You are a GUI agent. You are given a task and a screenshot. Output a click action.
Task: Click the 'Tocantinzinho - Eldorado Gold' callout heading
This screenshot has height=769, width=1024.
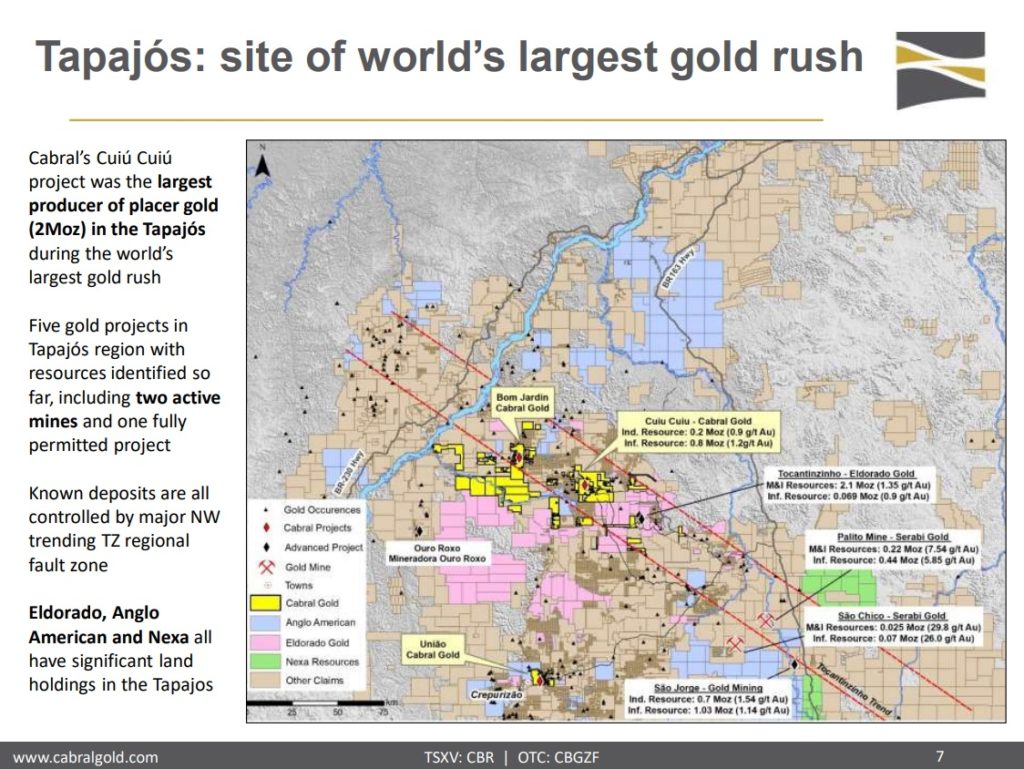[846, 474]
